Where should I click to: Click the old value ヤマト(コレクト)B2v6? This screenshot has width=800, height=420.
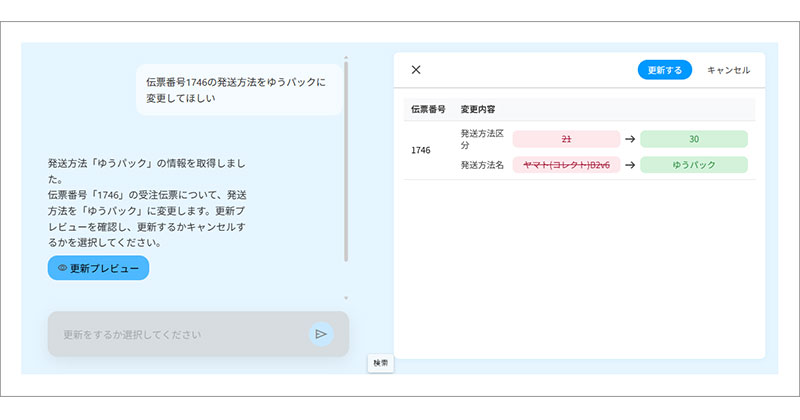[x=566, y=165]
